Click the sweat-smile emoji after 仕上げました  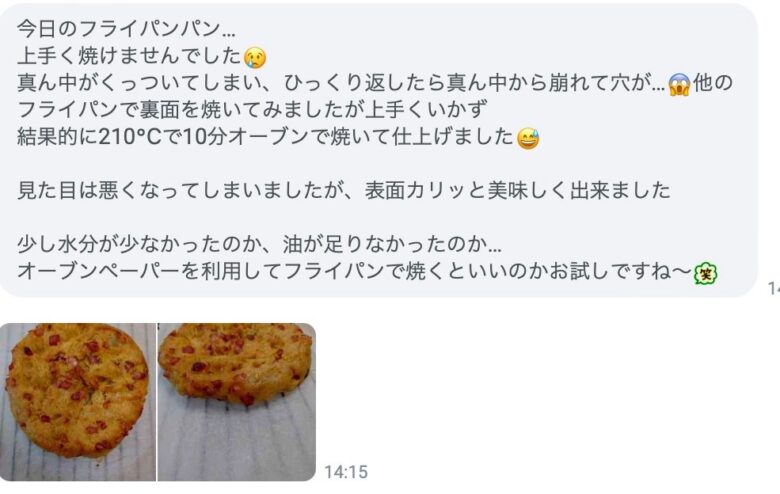(x=528, y=138)
